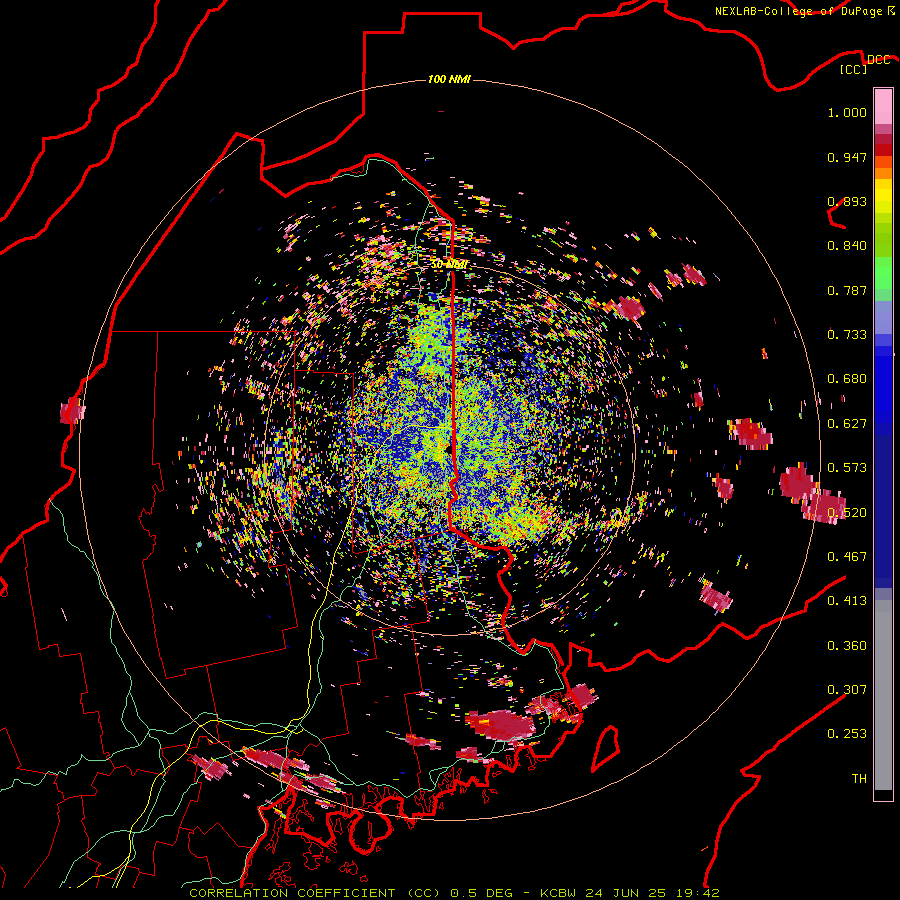Pick the gray band on color bar
Viewport: 900px width, 900px height.
tap(883, 695)
